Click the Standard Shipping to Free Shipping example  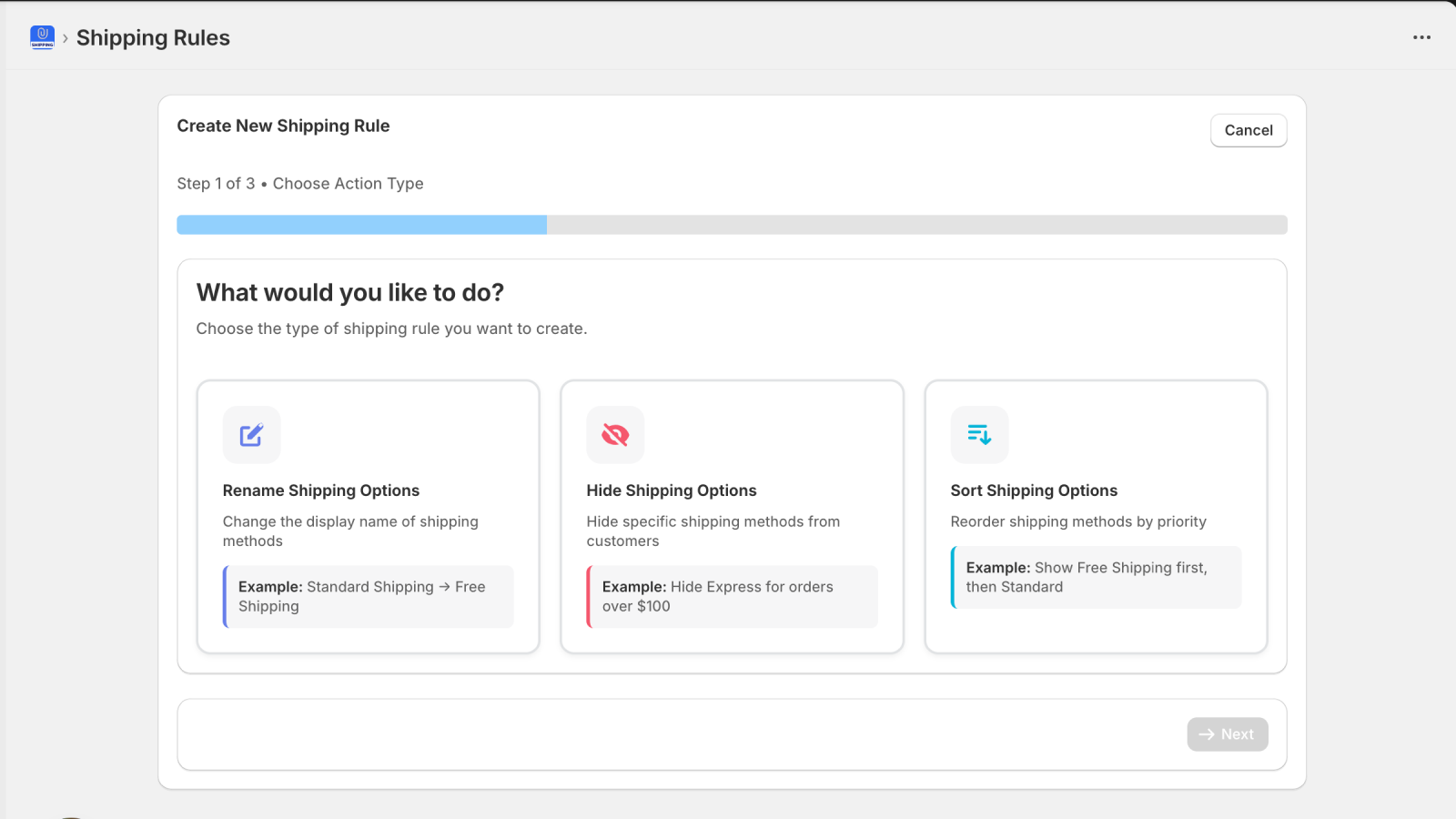[x=369, y=597]
